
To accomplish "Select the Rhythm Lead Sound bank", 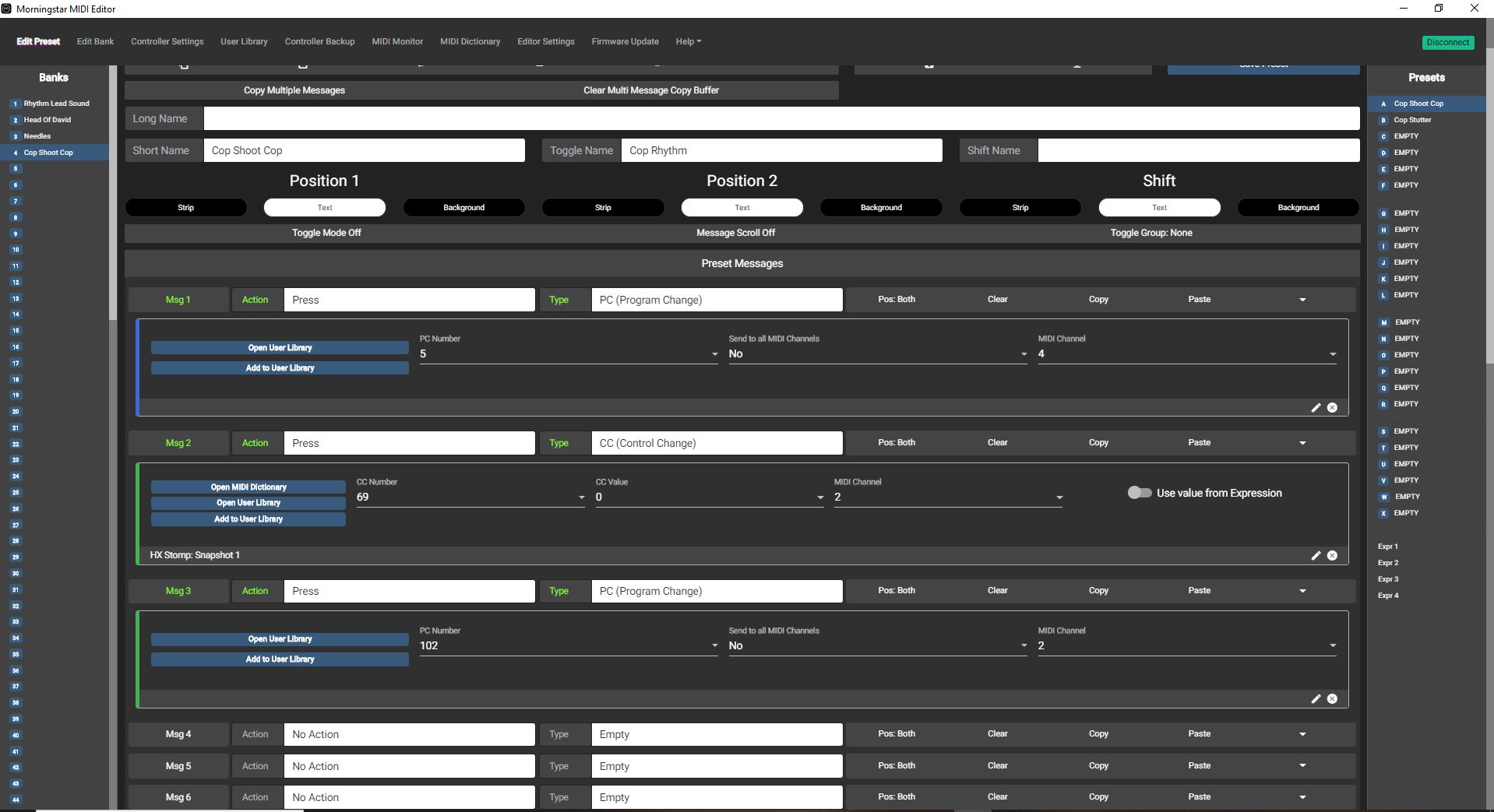I will 55,104.
